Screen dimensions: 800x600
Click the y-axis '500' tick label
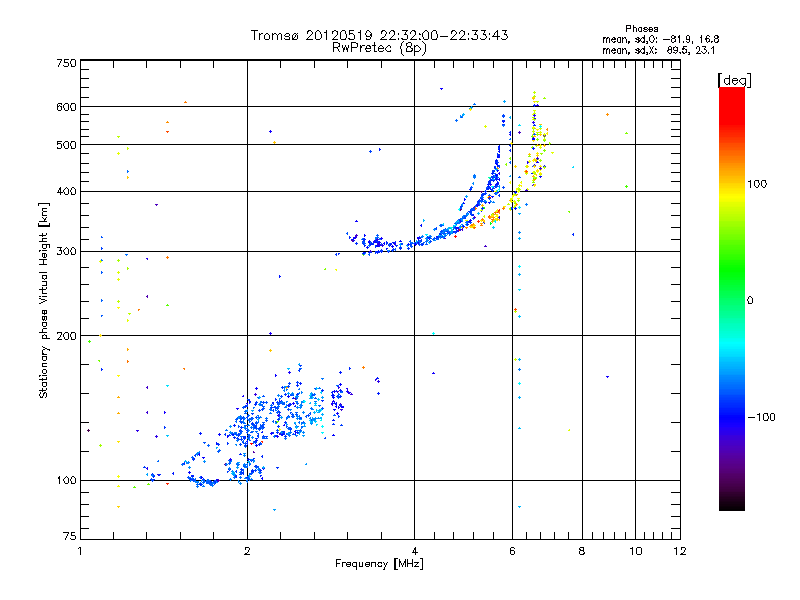click(x=66, y=145)
